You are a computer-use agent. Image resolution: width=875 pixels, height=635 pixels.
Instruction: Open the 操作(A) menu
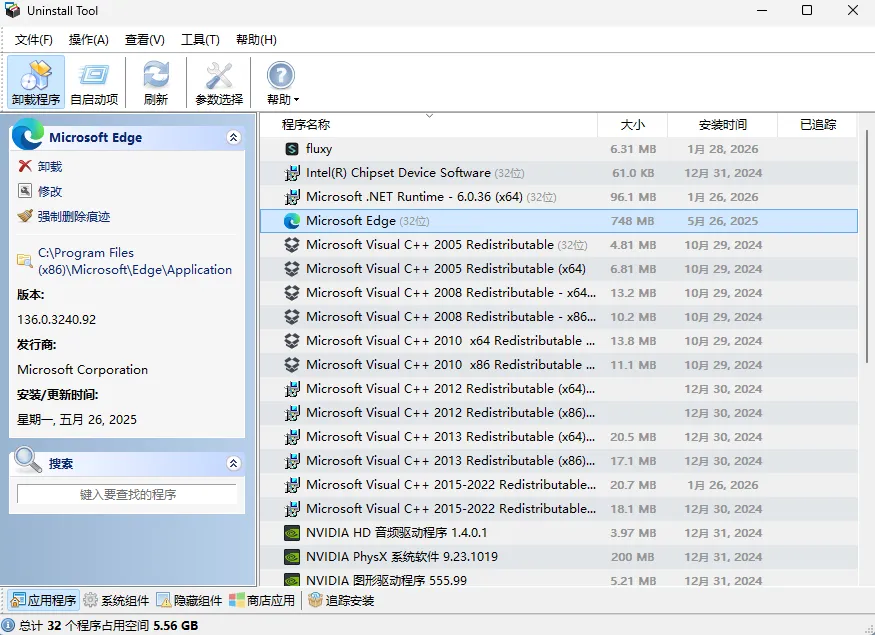click(x=89, y=40)
